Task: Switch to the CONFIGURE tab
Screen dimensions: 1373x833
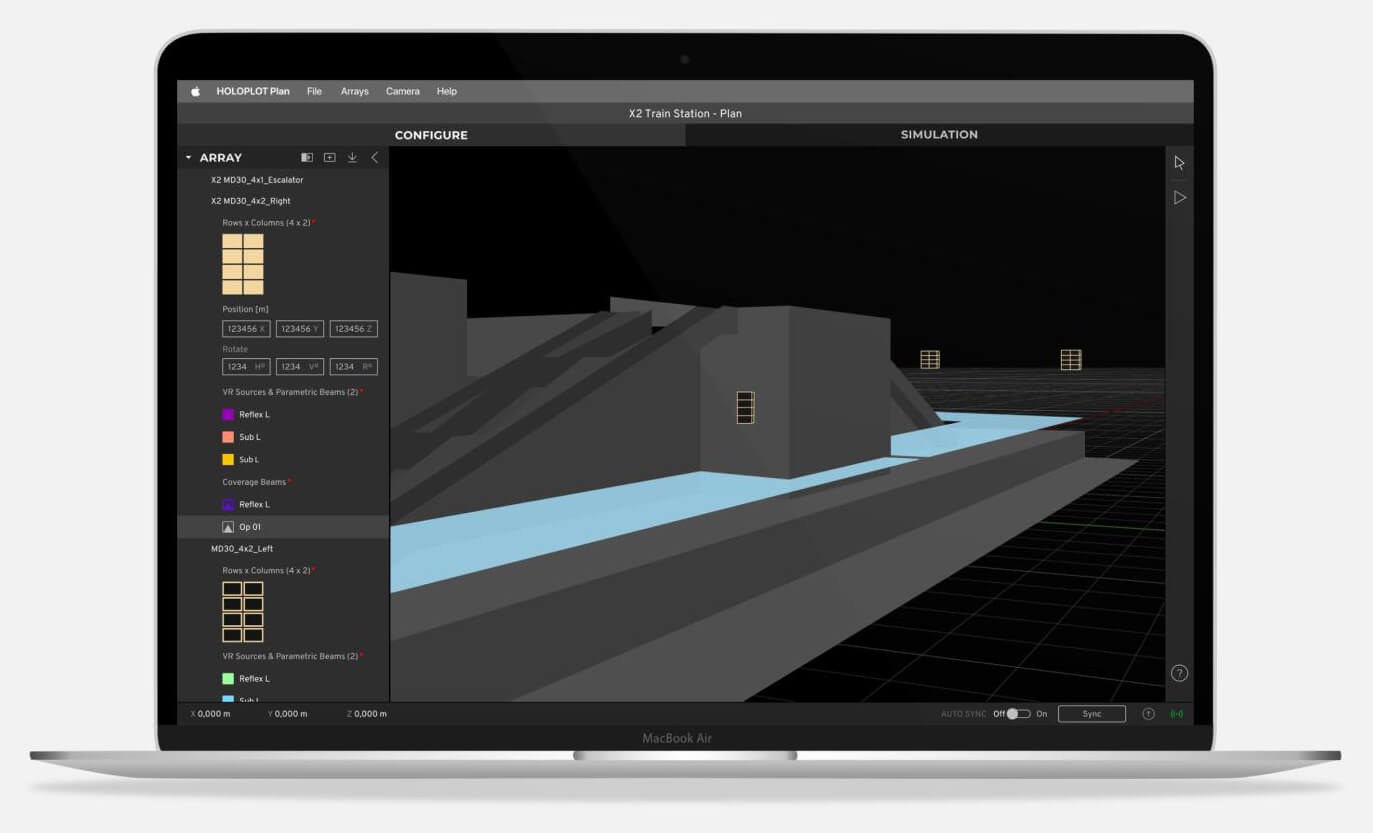Action: pos(431,135)
